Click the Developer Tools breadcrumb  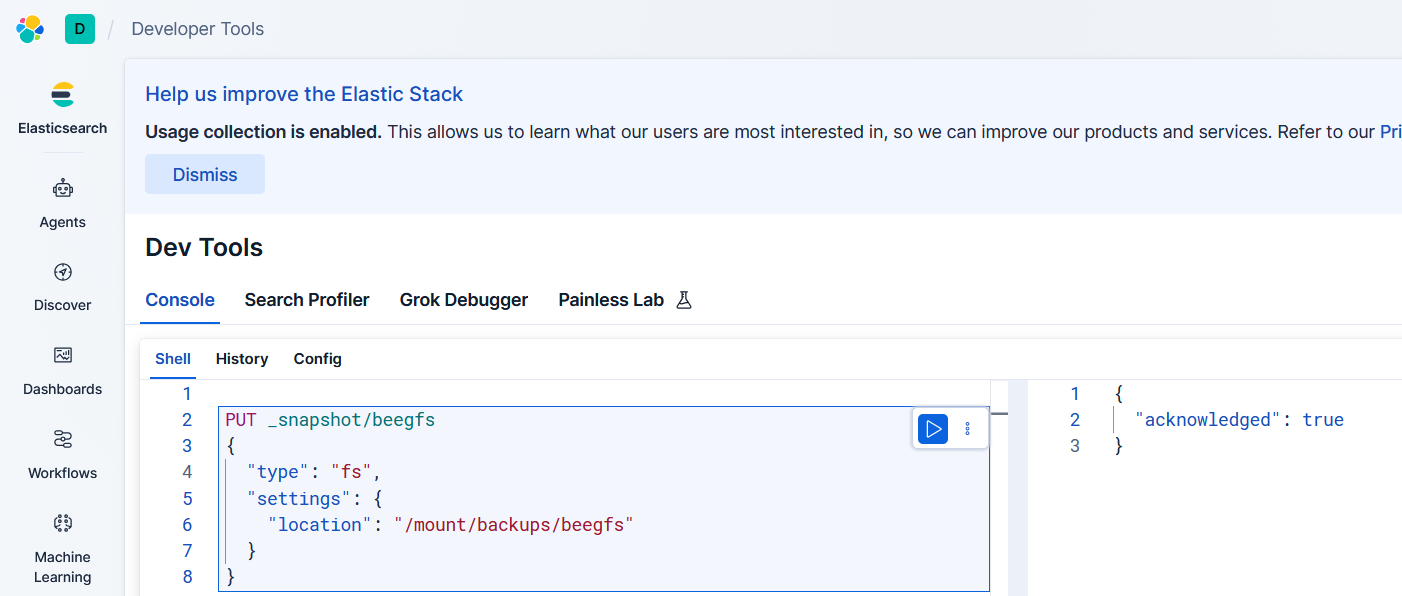pyautogui.click(x=198, y=29)
